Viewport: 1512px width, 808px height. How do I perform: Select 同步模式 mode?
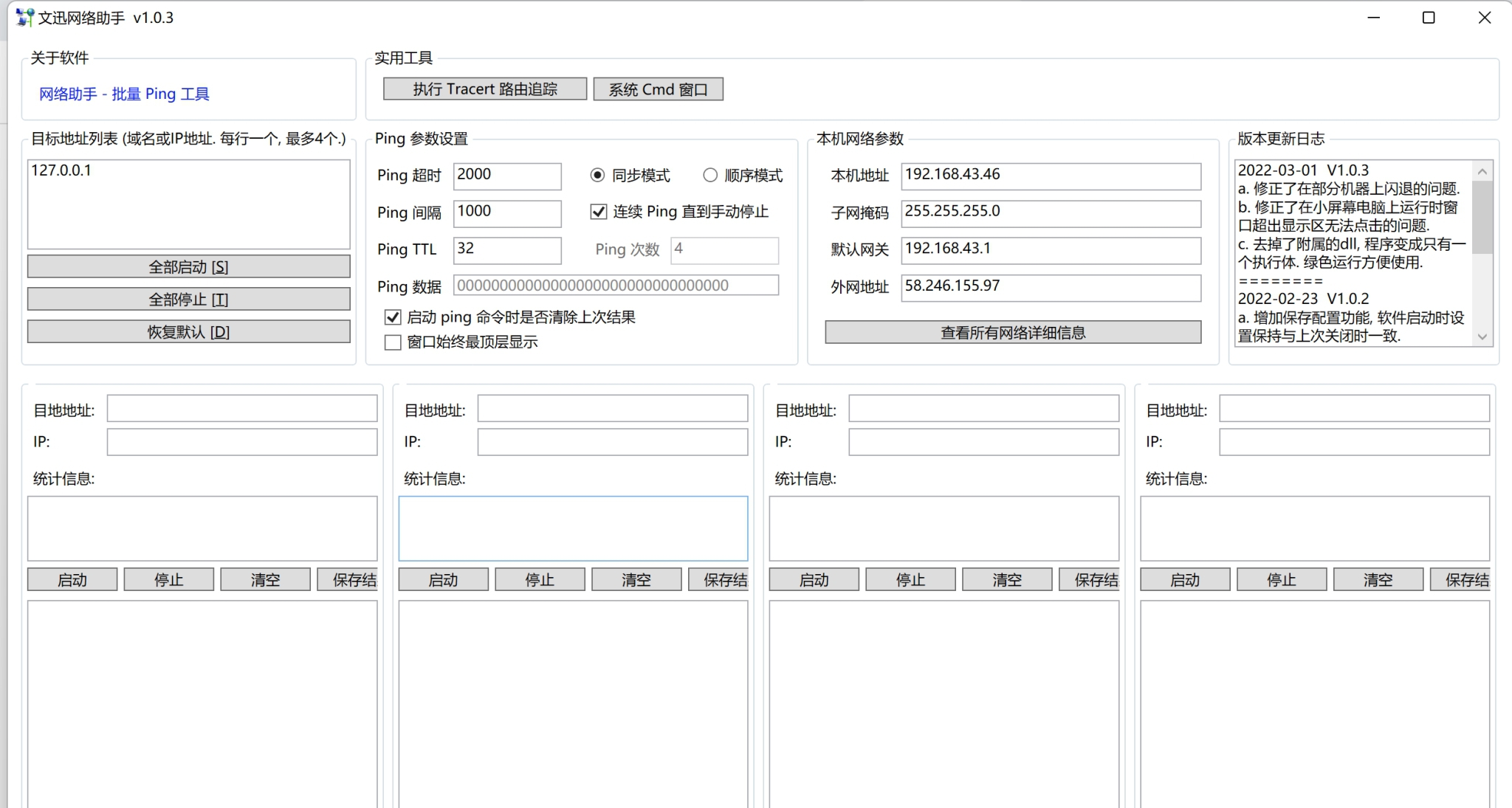coord(597,175)
